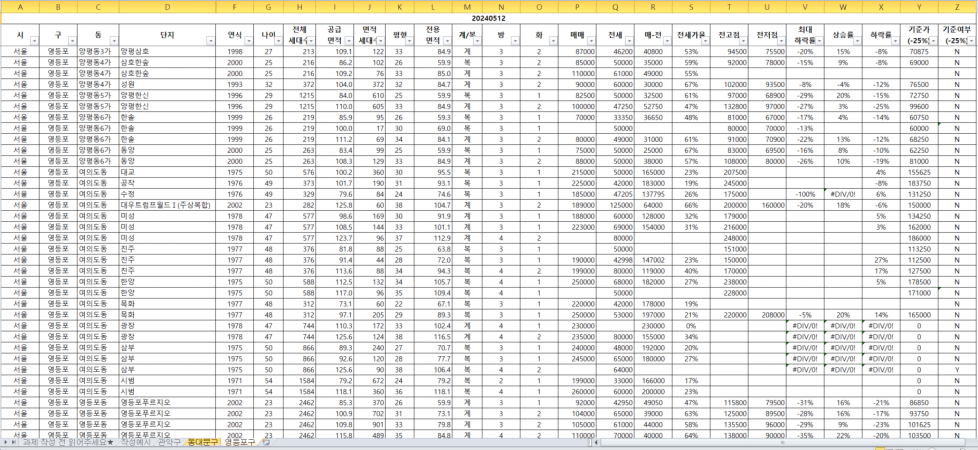Screen dimensions: 978x450
Task: Select the 성원 complex name cell
Action: coord(167,84)
